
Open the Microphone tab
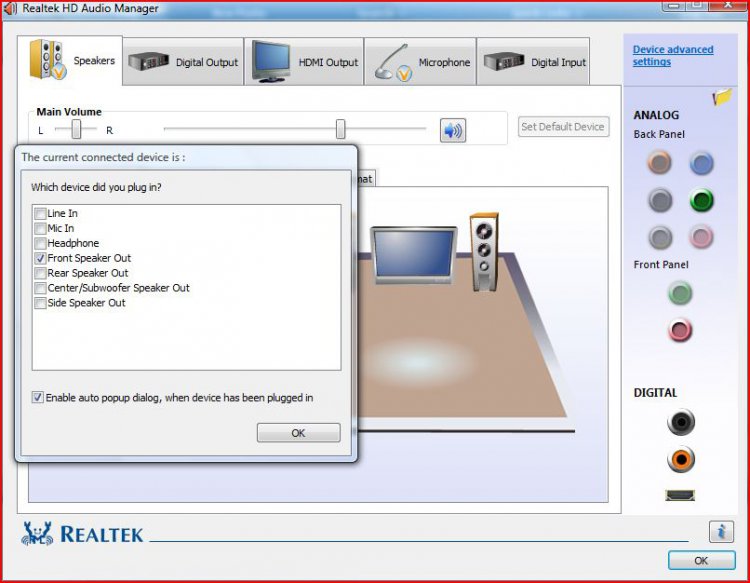(420, 62)
